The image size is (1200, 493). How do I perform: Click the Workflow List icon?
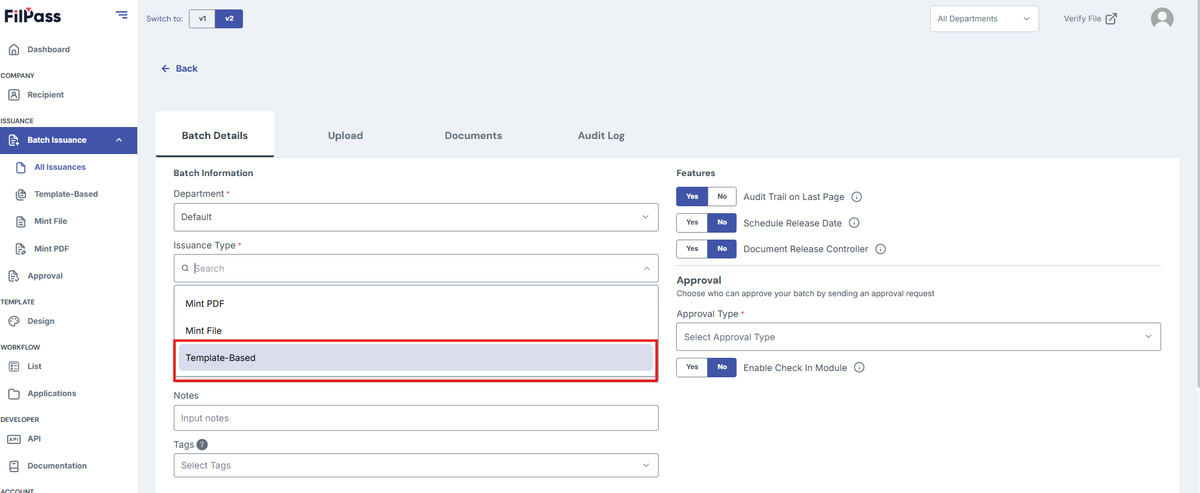point(14,367)
